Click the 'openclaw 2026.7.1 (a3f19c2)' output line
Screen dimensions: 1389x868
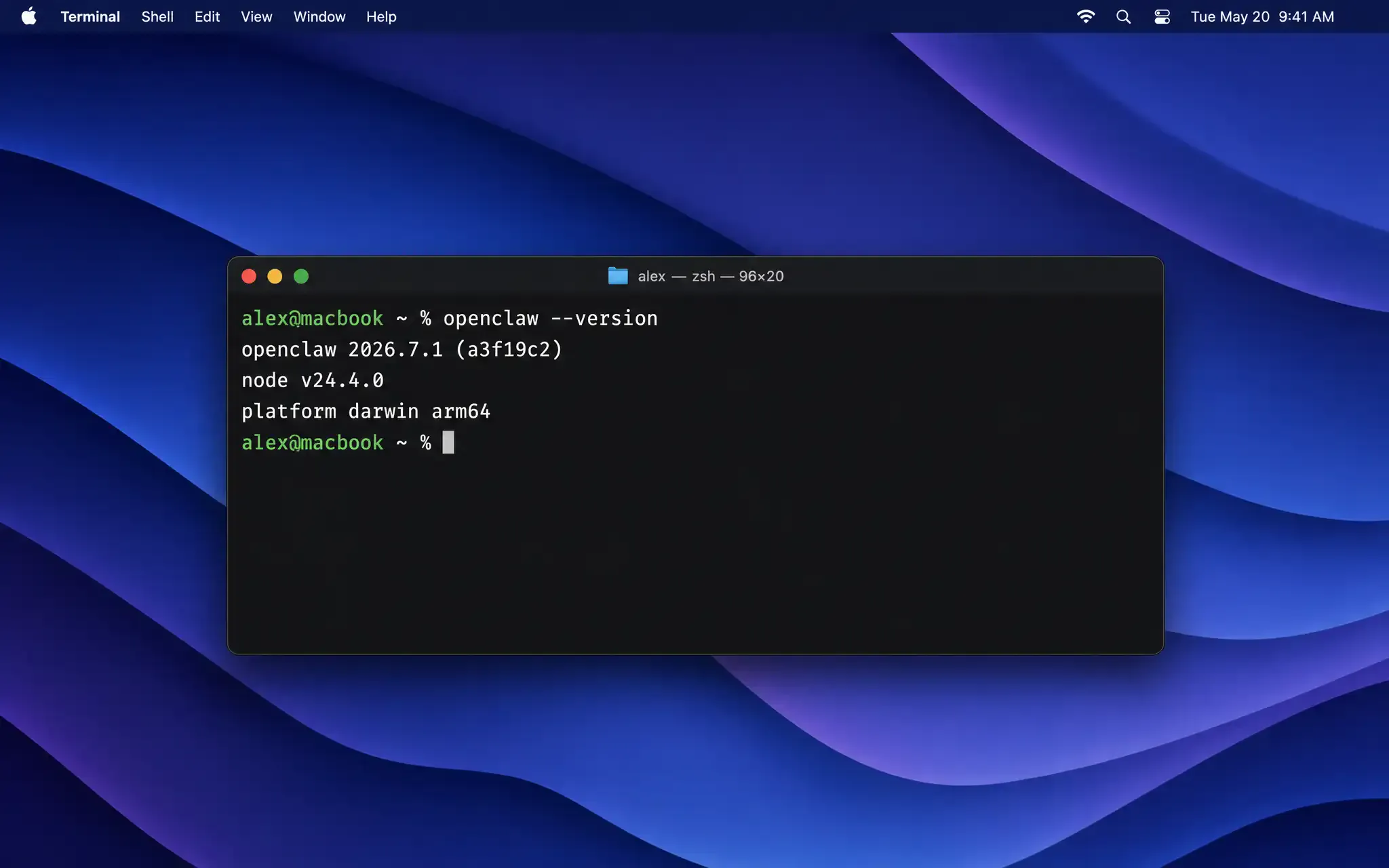coord(402,350)
